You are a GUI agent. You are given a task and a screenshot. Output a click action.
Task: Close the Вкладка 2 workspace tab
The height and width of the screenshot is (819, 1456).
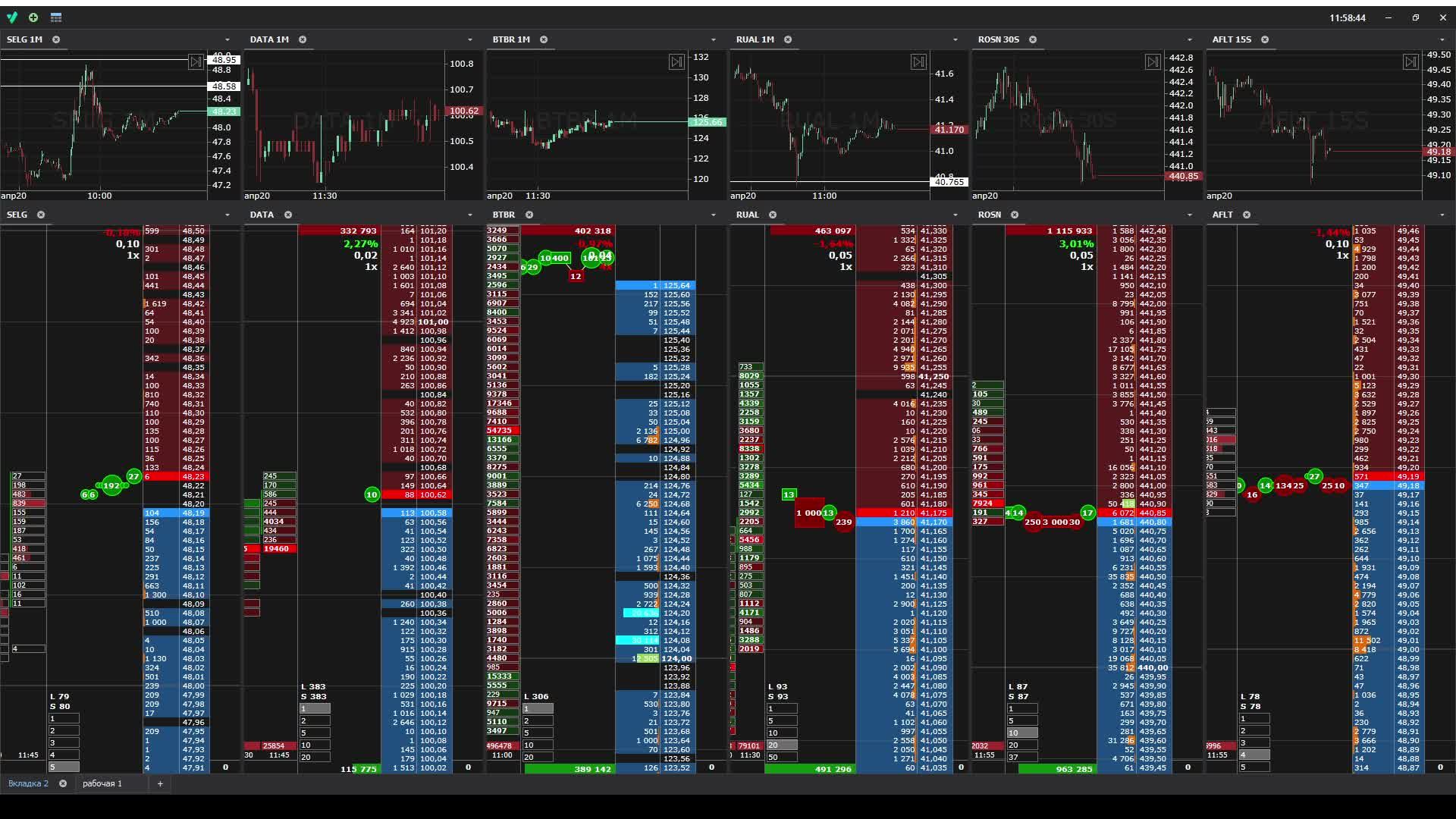[63, 783]
